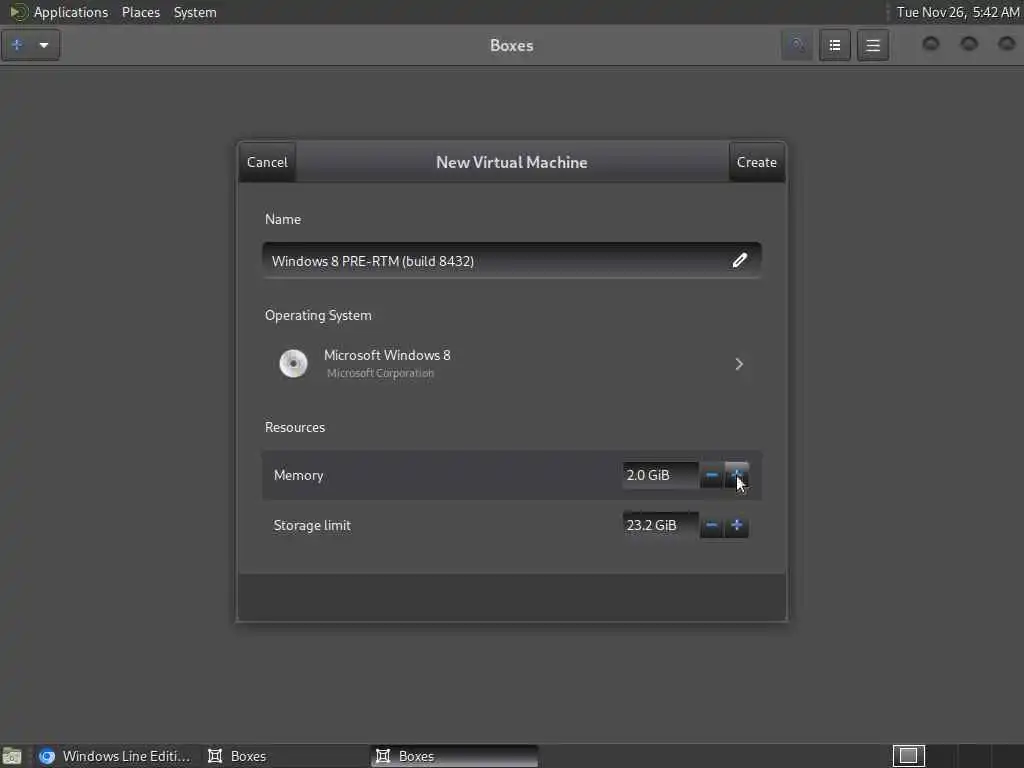Click the Boxes title in the header bar
The image size is (1024, 768).
pyautogui.click(x=511, y=45)
